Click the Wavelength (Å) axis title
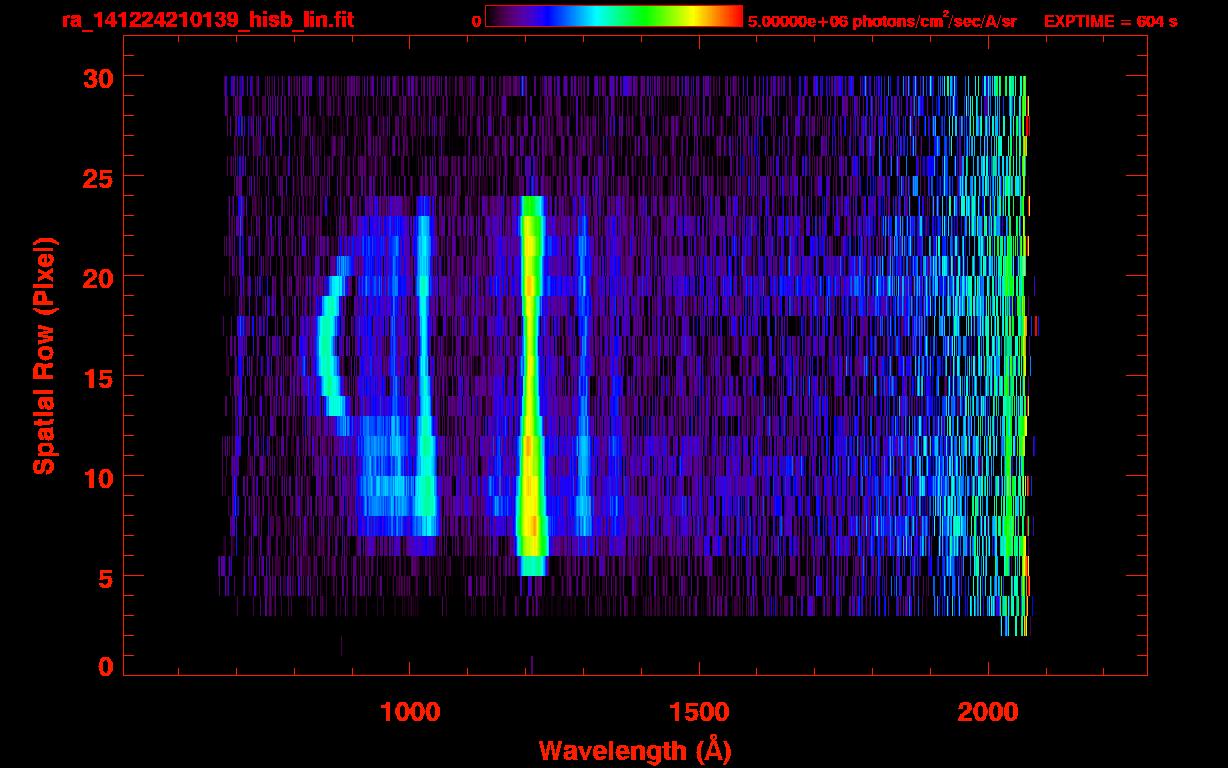1228x768 pixels. [634, 750]
